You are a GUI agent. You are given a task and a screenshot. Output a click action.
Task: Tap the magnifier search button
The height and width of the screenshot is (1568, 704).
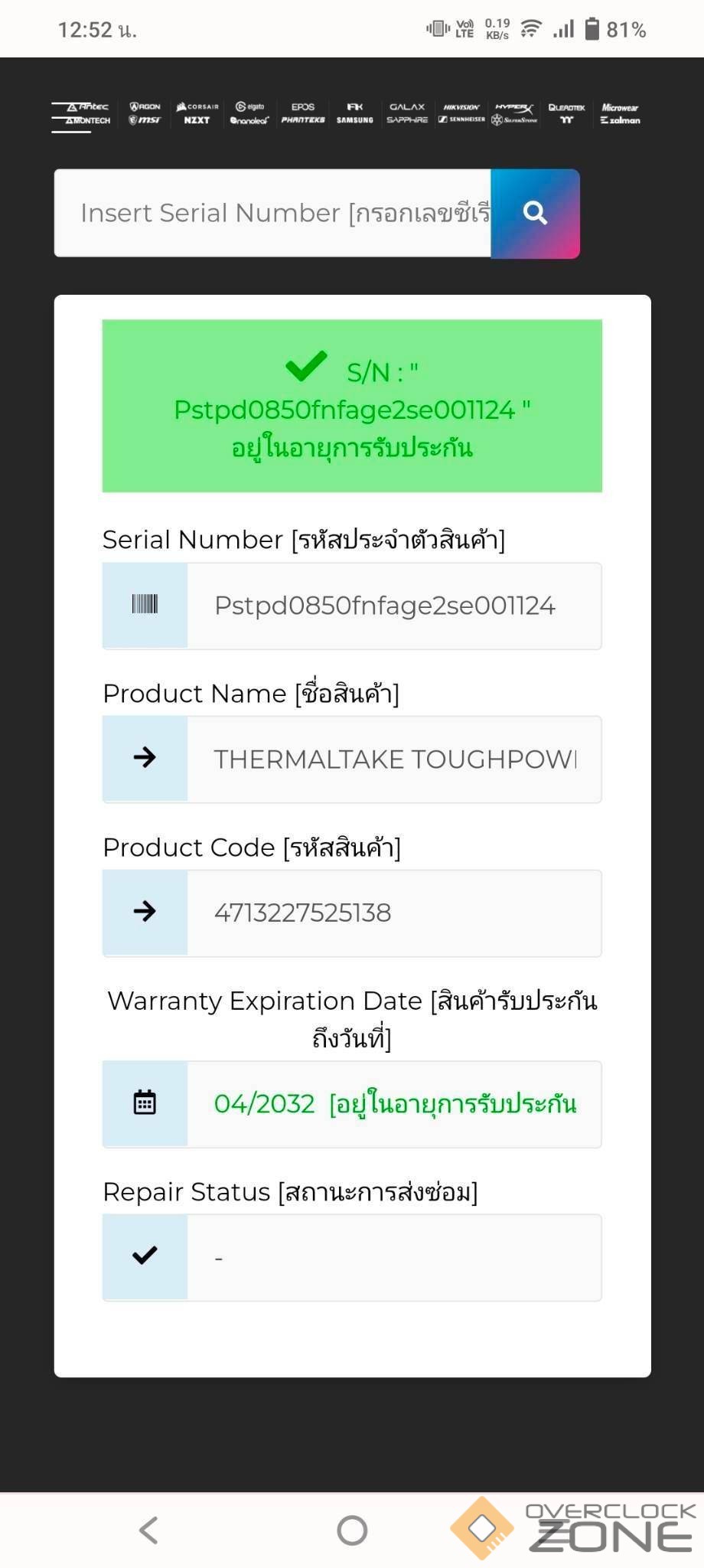click(x=535, y=214)
